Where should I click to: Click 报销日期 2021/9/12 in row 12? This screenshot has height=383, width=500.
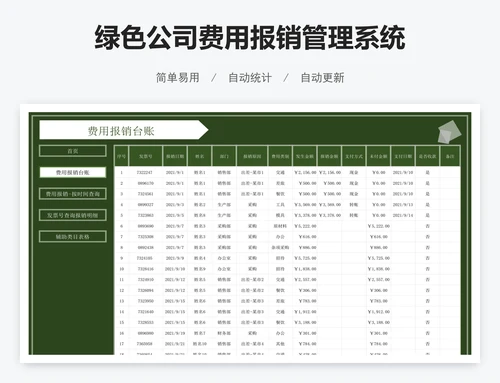pyautogui.click(x=175, y=290)
